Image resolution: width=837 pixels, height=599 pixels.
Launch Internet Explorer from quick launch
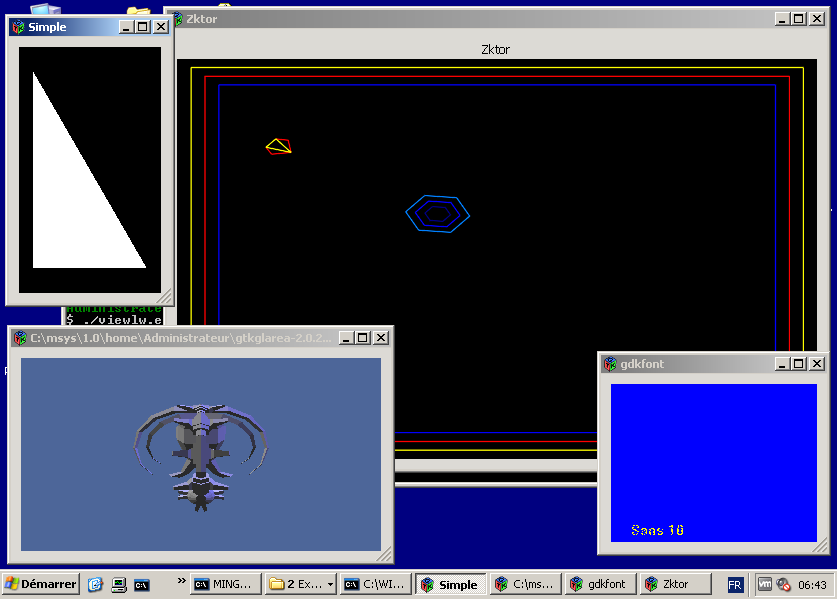(x=96, y=584)
